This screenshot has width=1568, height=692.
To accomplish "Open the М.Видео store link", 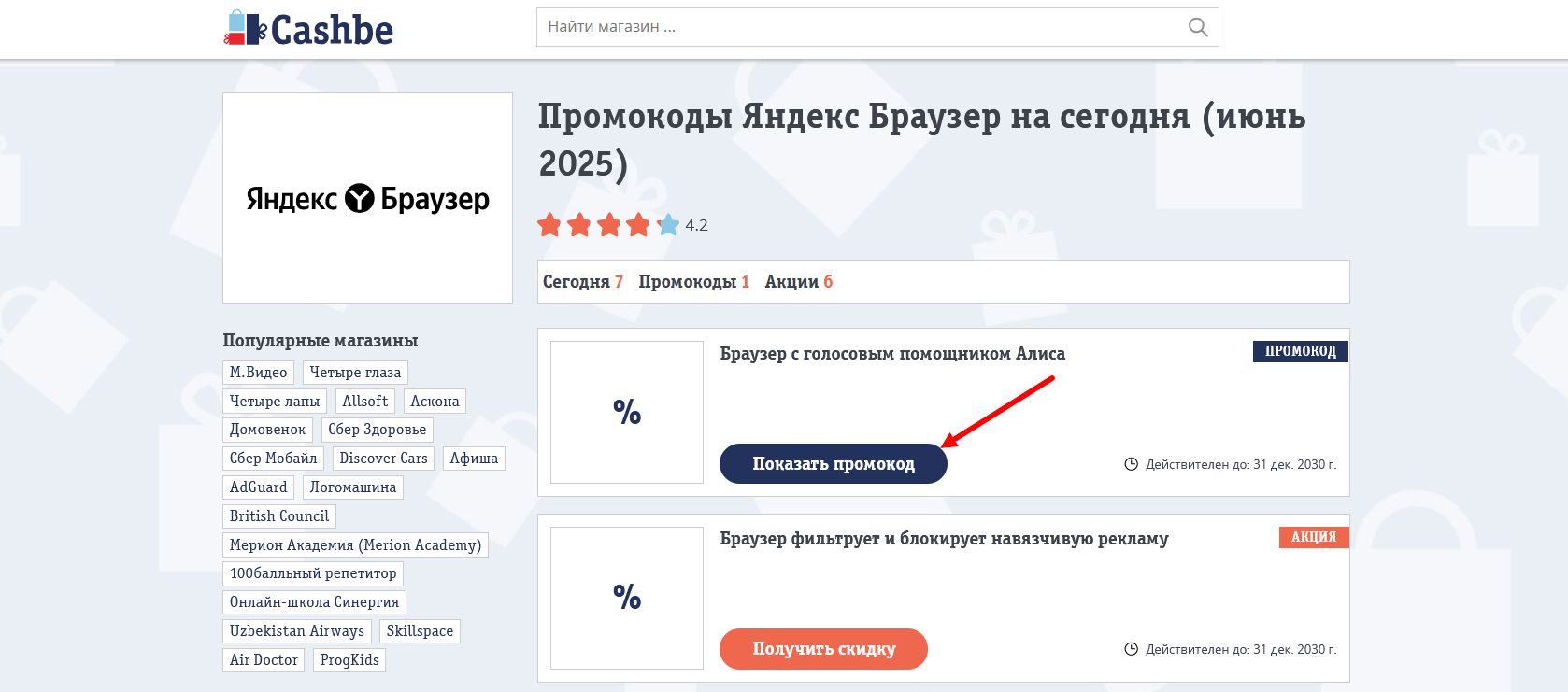I will [x=259, y=373].
